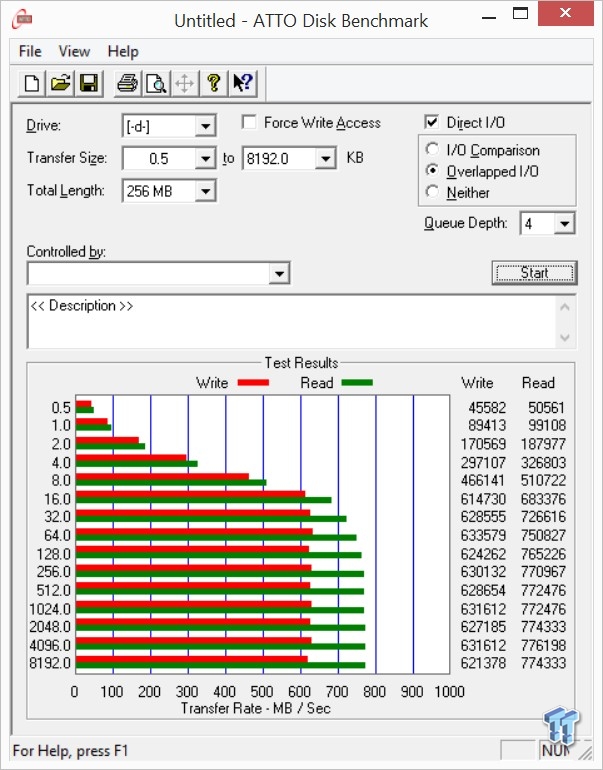Image resolution: width=603 pixels, height=770 pixels.
Task: Expand the Total Length 256 MB dropdown
Action: pyautogui.click(x=205, y=191)
